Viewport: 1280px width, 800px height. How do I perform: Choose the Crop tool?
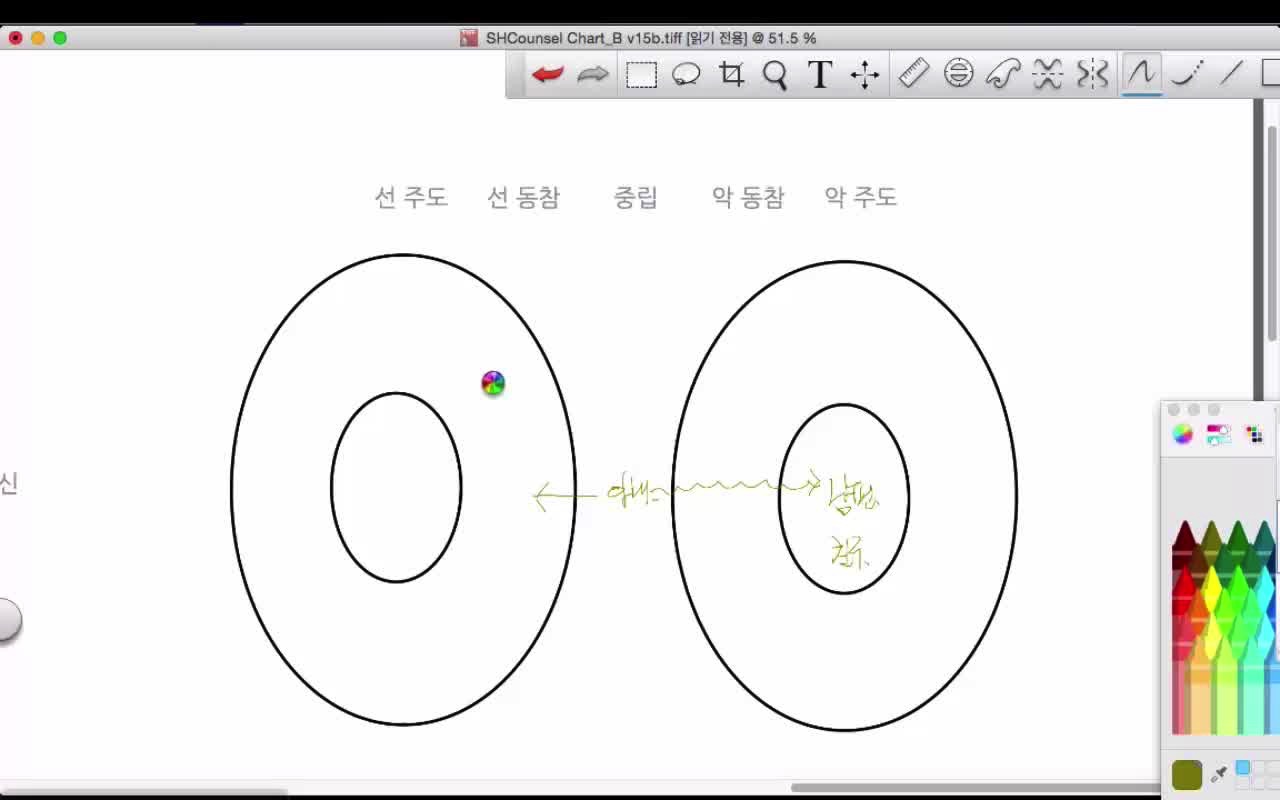coord(732,75)
